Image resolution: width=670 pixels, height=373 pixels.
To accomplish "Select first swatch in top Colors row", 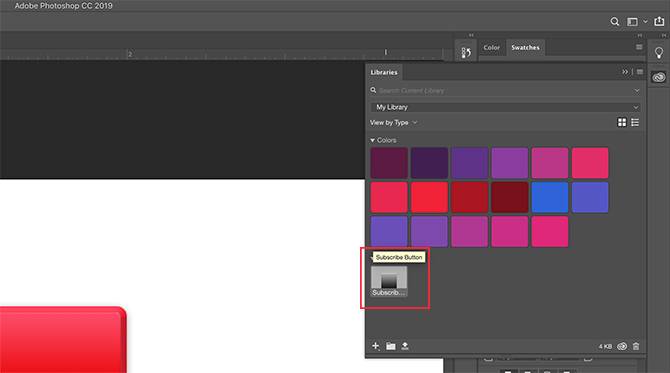I will [389, 163].
